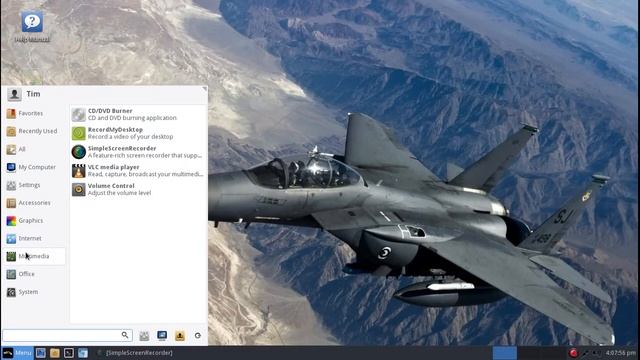Open SimpleScreenRecorder from the menu list
The height and width of the screenshot is (360, 640).
point(138,152)
